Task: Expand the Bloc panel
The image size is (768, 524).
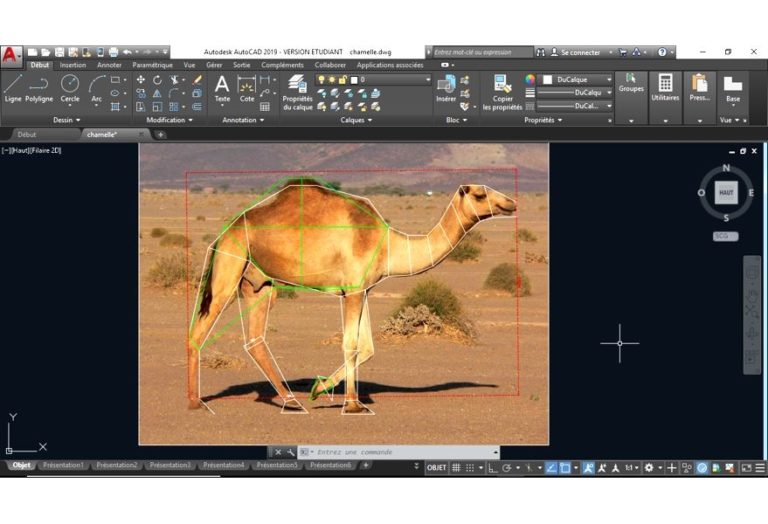Action: coord(456,120)
